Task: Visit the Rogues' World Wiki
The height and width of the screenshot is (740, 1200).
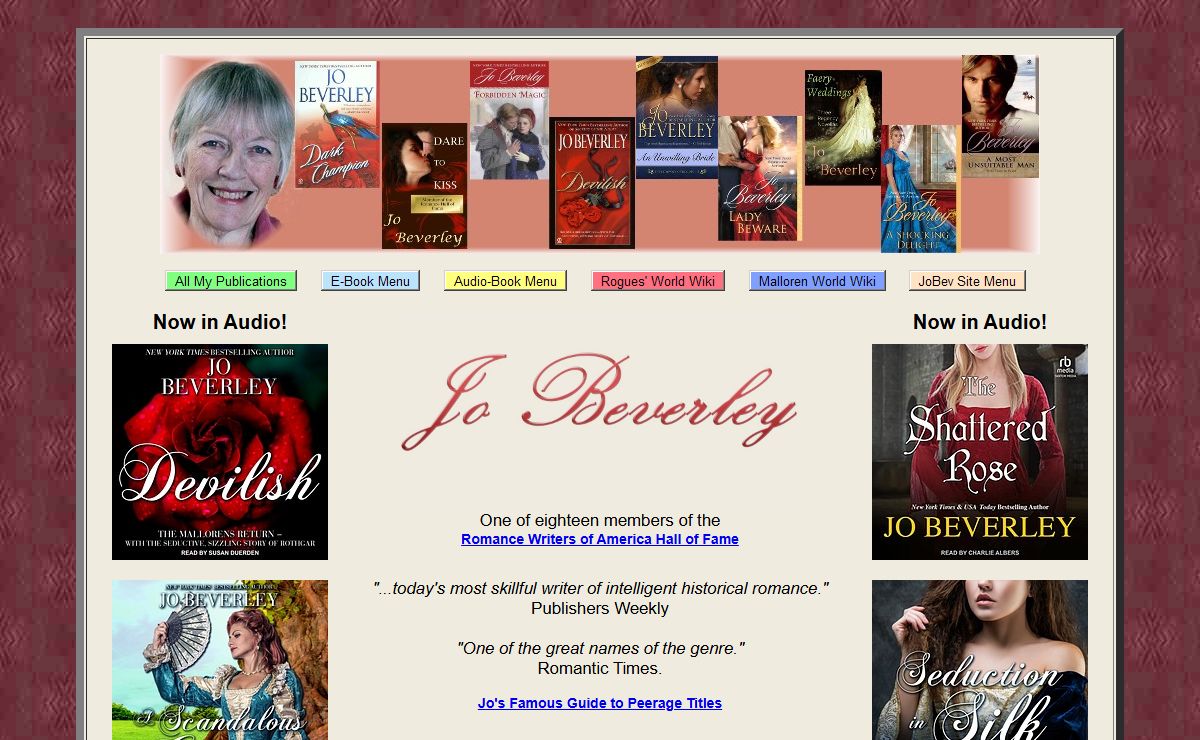Action: point(657,281)
